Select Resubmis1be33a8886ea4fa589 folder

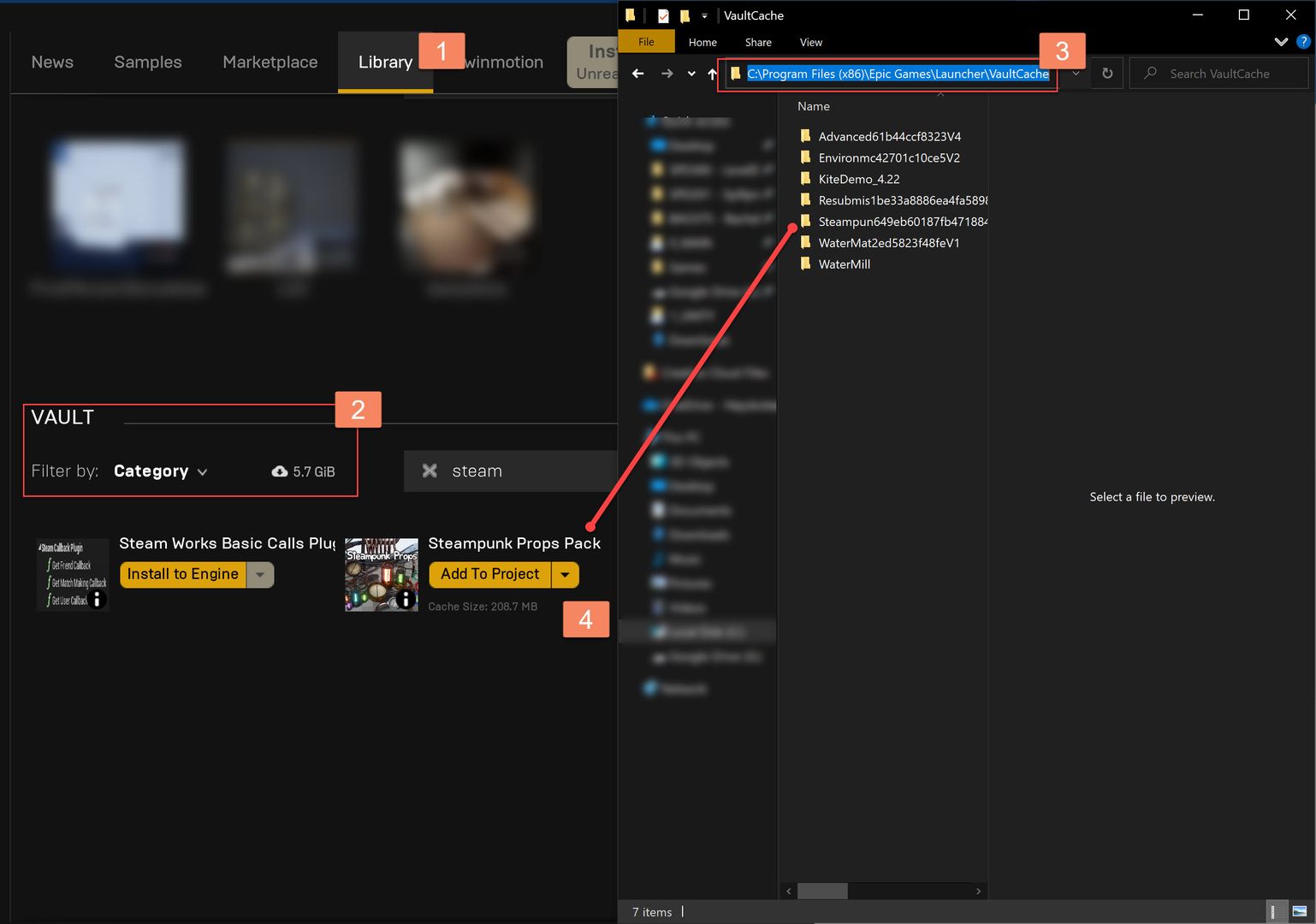tap(903, 200)
